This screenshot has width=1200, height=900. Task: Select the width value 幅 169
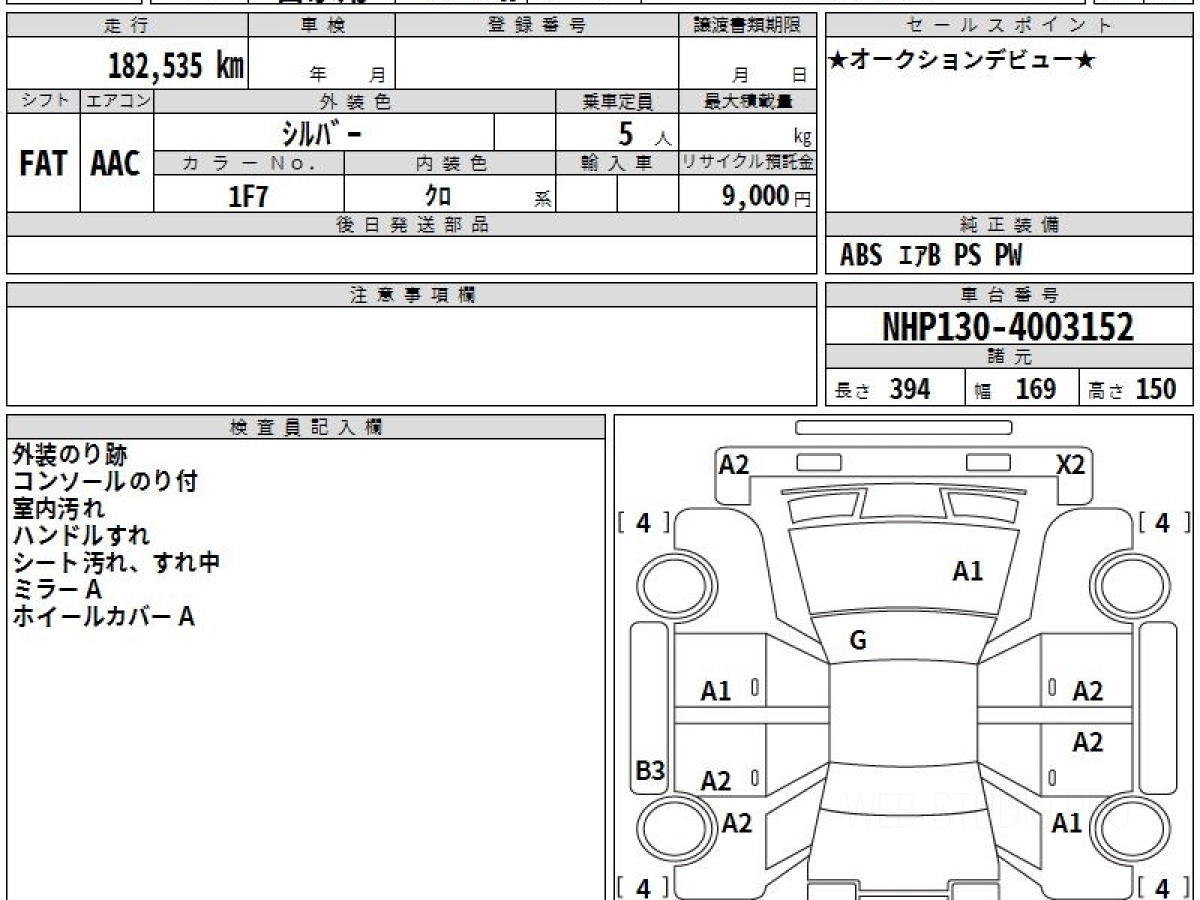1015,389
